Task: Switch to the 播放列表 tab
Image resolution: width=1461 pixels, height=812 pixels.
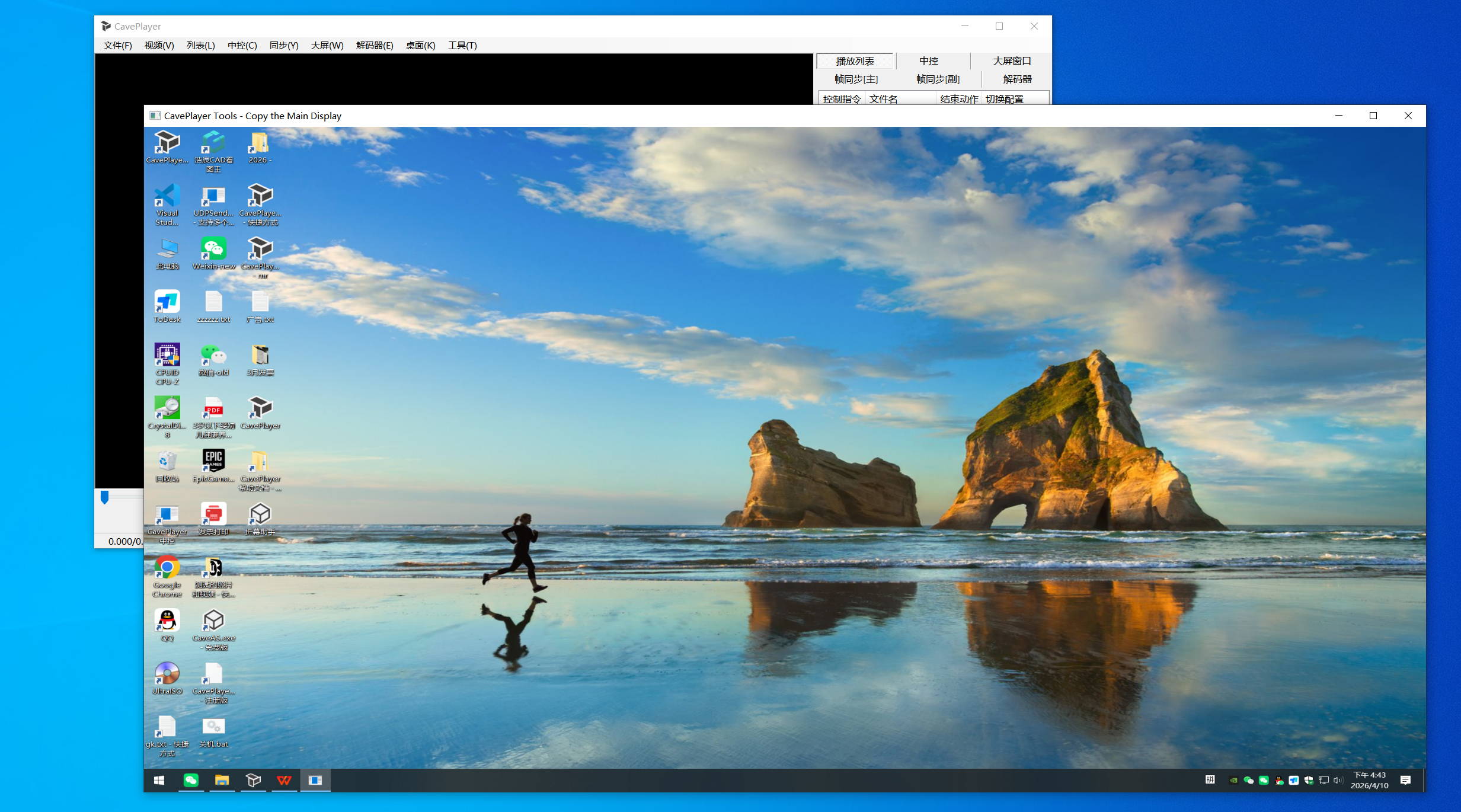Action: tap(855, 61)
